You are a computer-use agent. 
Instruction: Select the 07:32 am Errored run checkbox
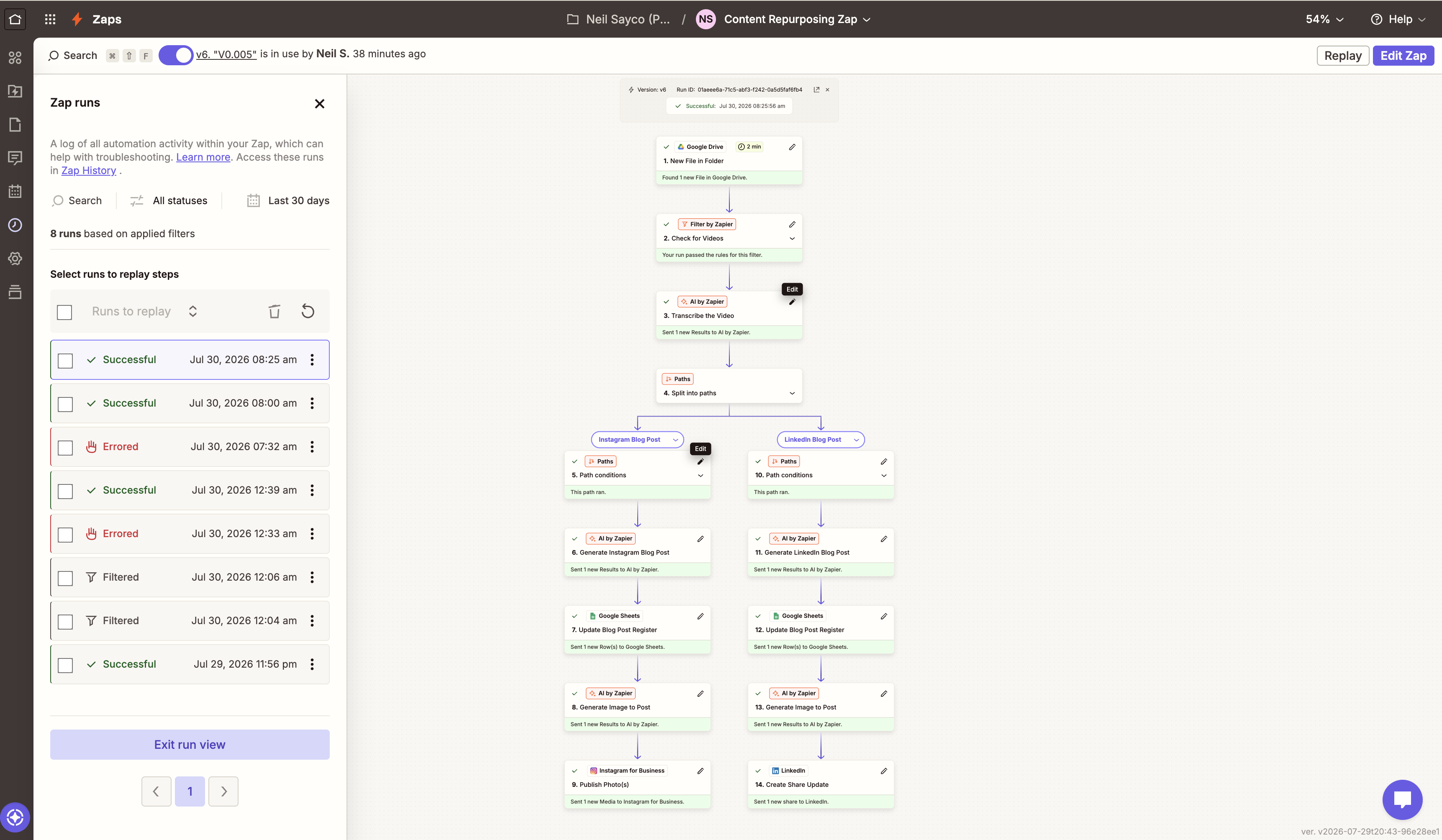click(x=65, y=448)
